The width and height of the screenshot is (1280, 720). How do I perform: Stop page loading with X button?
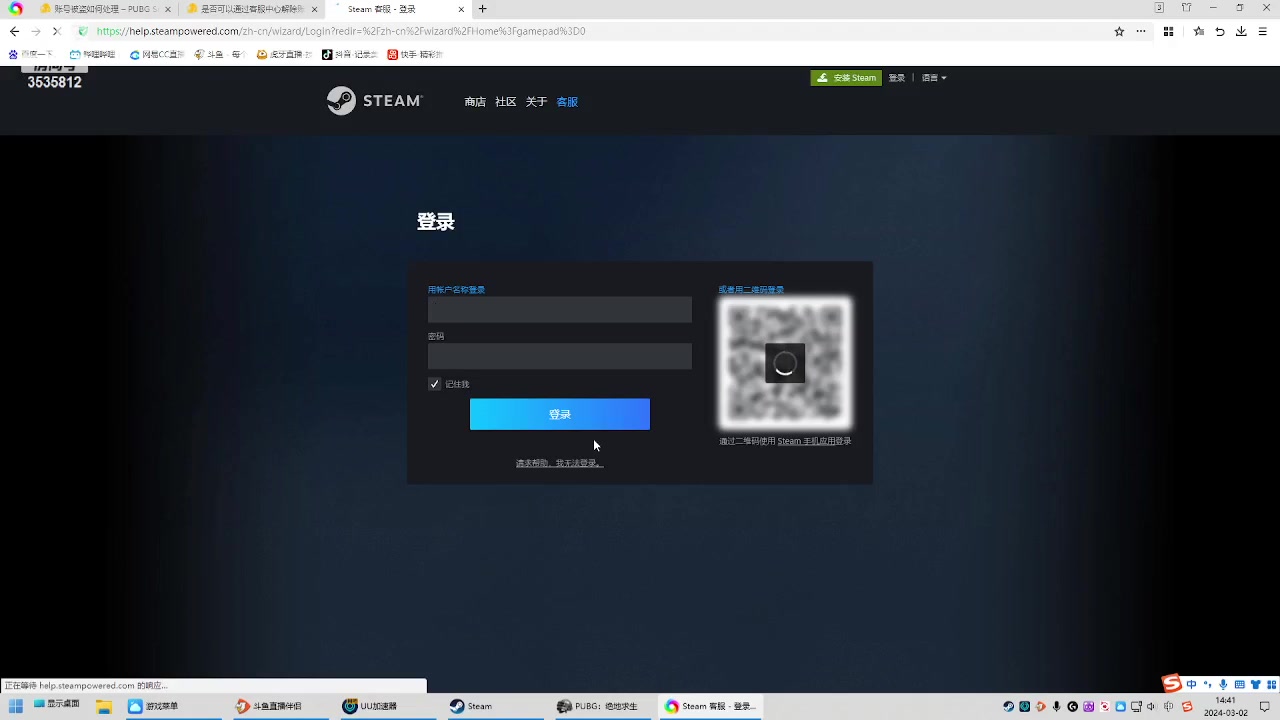(x=58, y=31)
